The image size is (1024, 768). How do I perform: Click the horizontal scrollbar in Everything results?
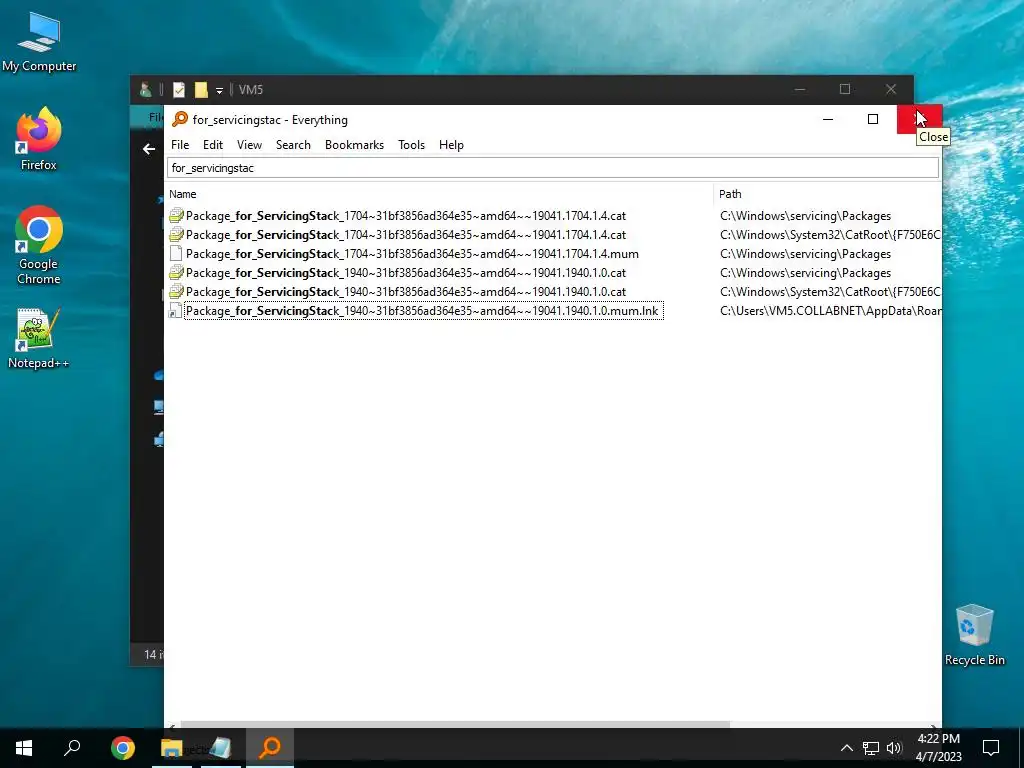pyautogui.click(x=455, y=724)
